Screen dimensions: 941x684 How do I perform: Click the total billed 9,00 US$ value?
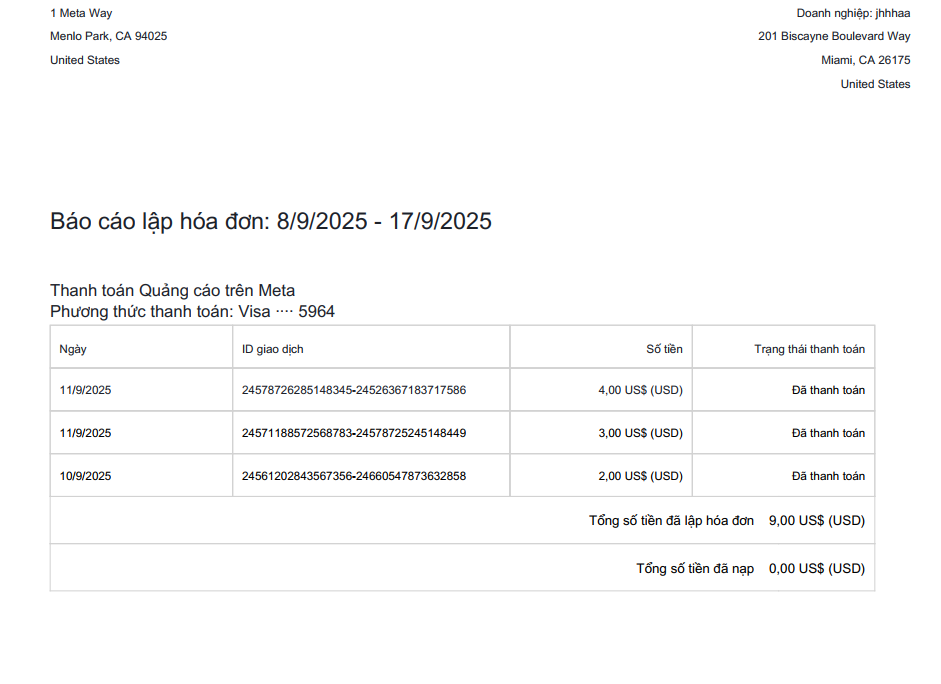[x=817, y=520]
